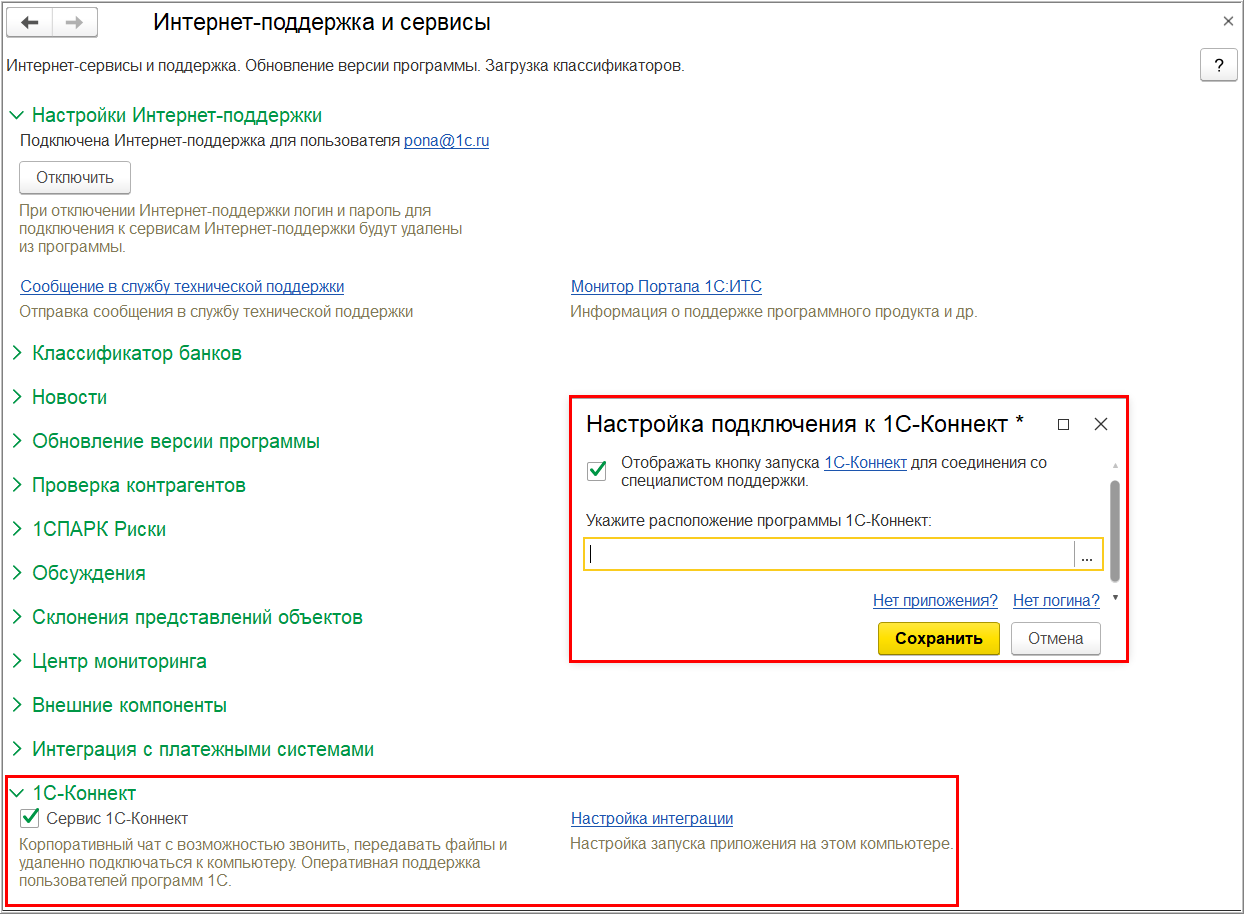Expand Обновление версии программы section
The height and width of the screenshot is (914, 1244).
coord(165,441)
